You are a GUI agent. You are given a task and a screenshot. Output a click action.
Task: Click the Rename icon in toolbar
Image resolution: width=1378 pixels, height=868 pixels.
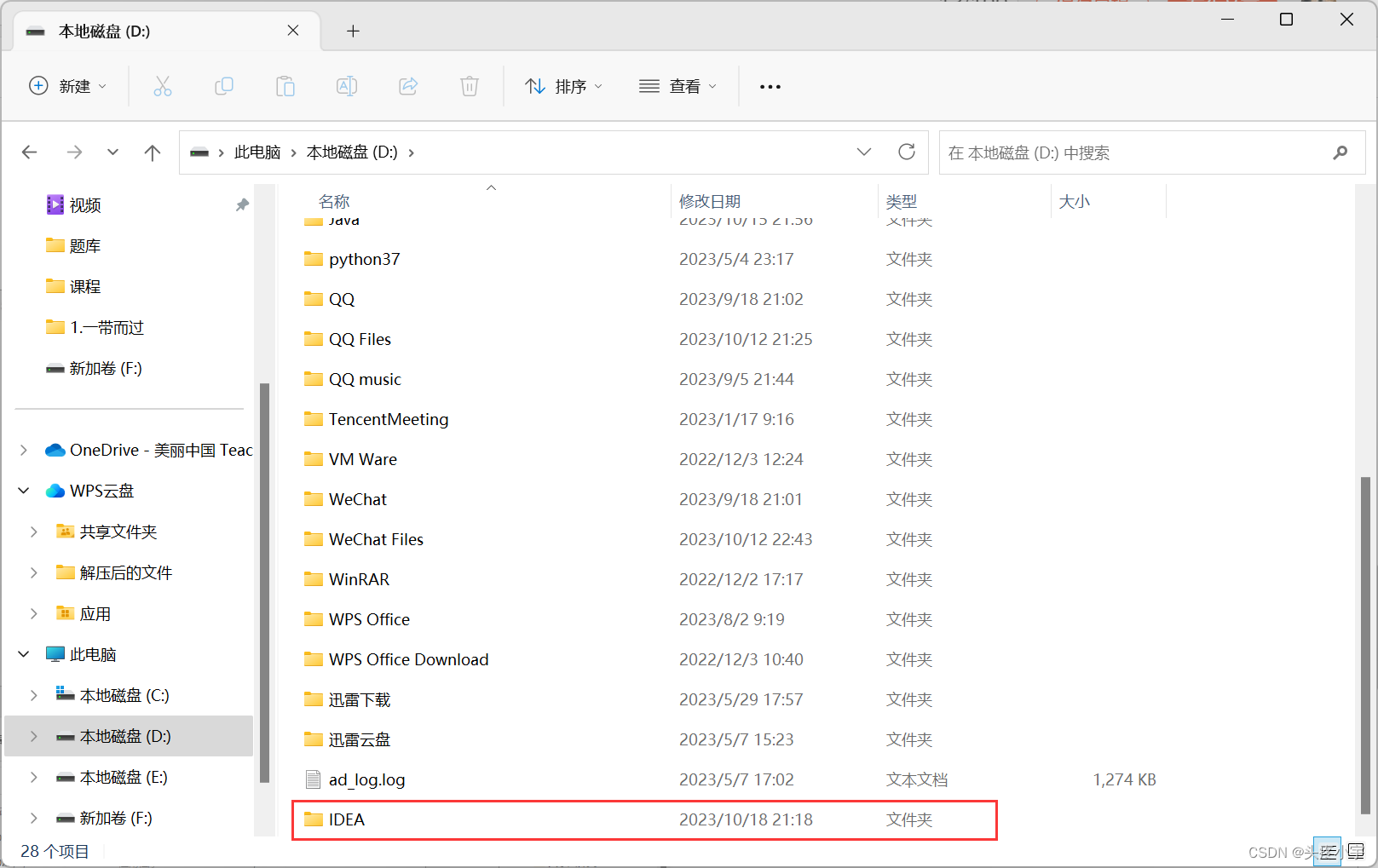(347, 86)
